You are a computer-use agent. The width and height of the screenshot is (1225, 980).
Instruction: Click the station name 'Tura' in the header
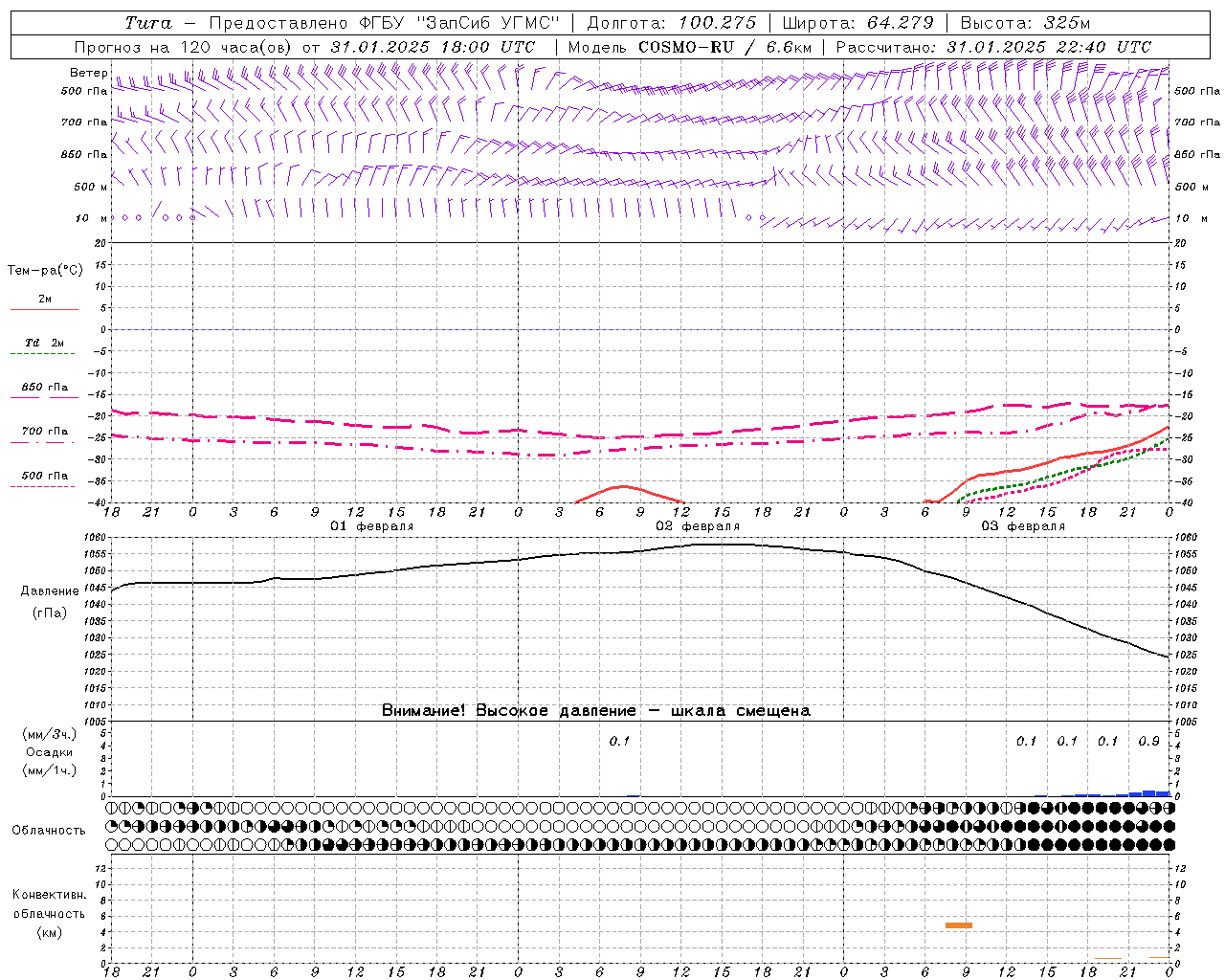click(x=148, y=23)
